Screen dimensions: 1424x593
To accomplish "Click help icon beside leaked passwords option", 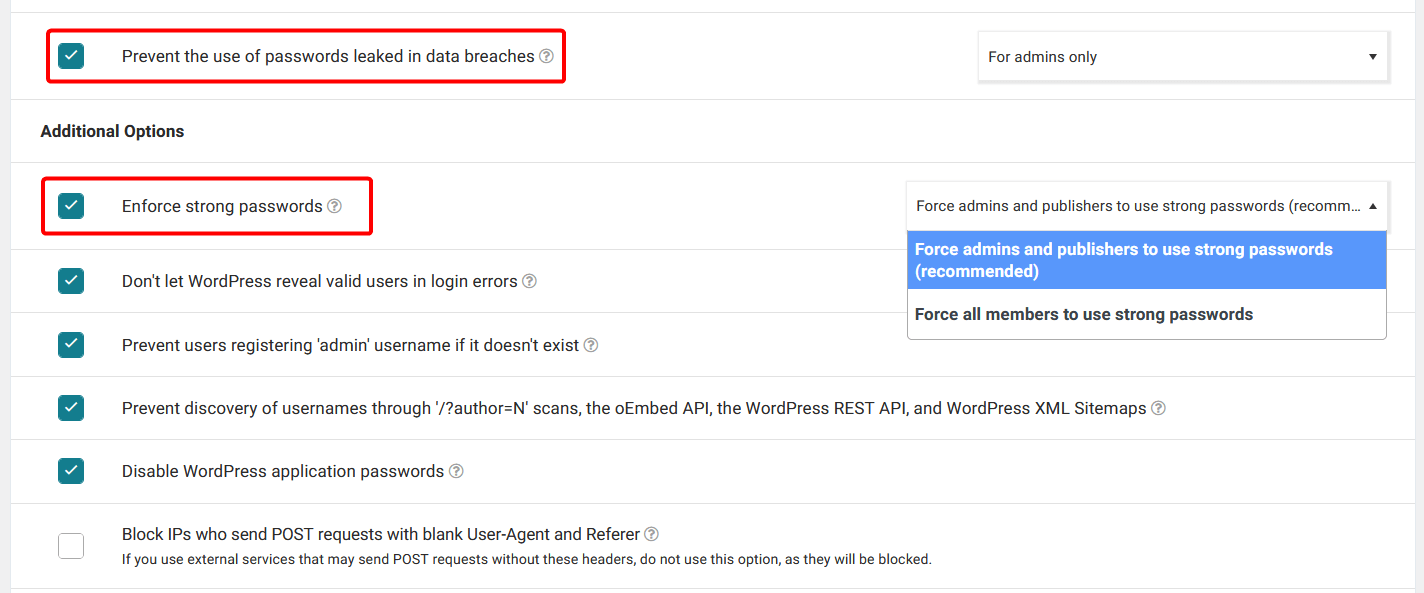I will pyautogui.click(x=546, y=56).
